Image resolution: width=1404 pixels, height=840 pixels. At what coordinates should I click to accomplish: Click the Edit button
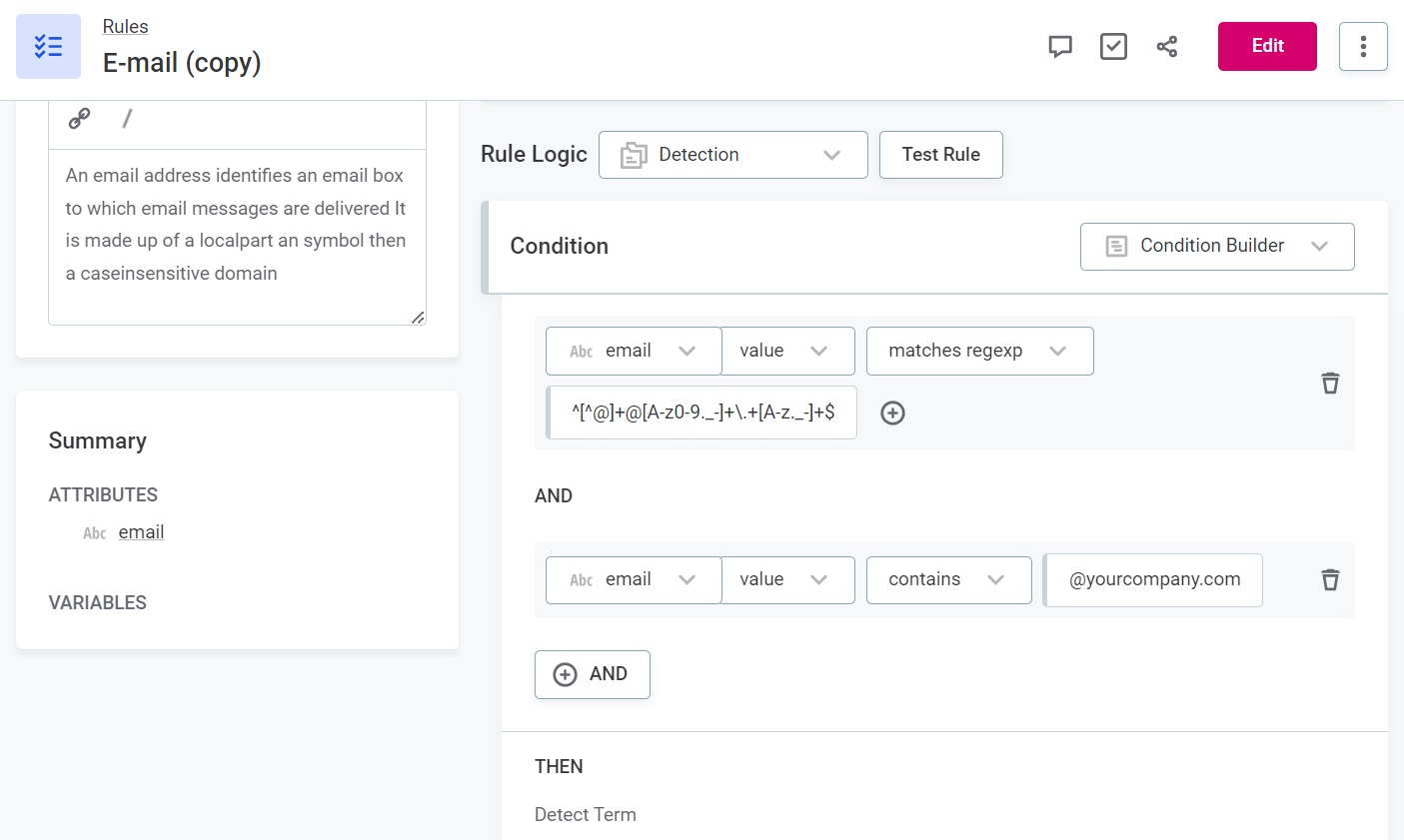coord(1267,46)
